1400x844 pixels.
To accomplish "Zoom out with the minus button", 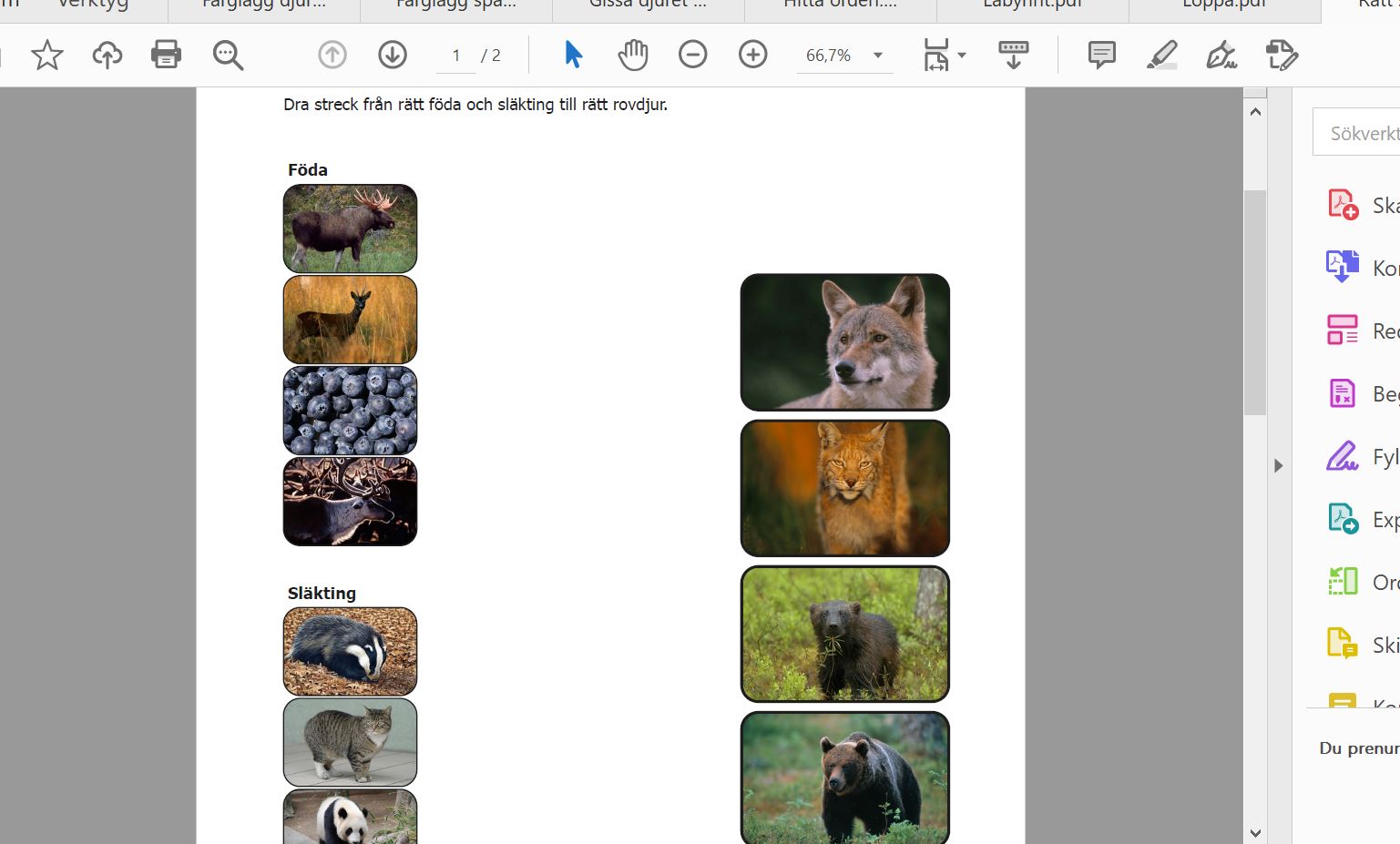I will click(693, 55).
